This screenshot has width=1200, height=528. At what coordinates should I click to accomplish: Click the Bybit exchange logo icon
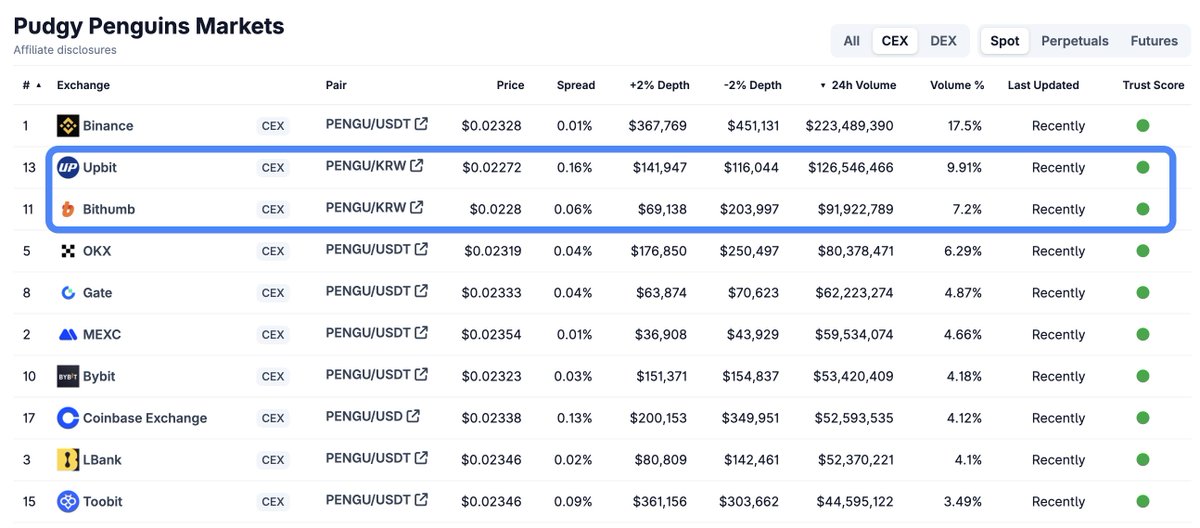pos(68,376)
